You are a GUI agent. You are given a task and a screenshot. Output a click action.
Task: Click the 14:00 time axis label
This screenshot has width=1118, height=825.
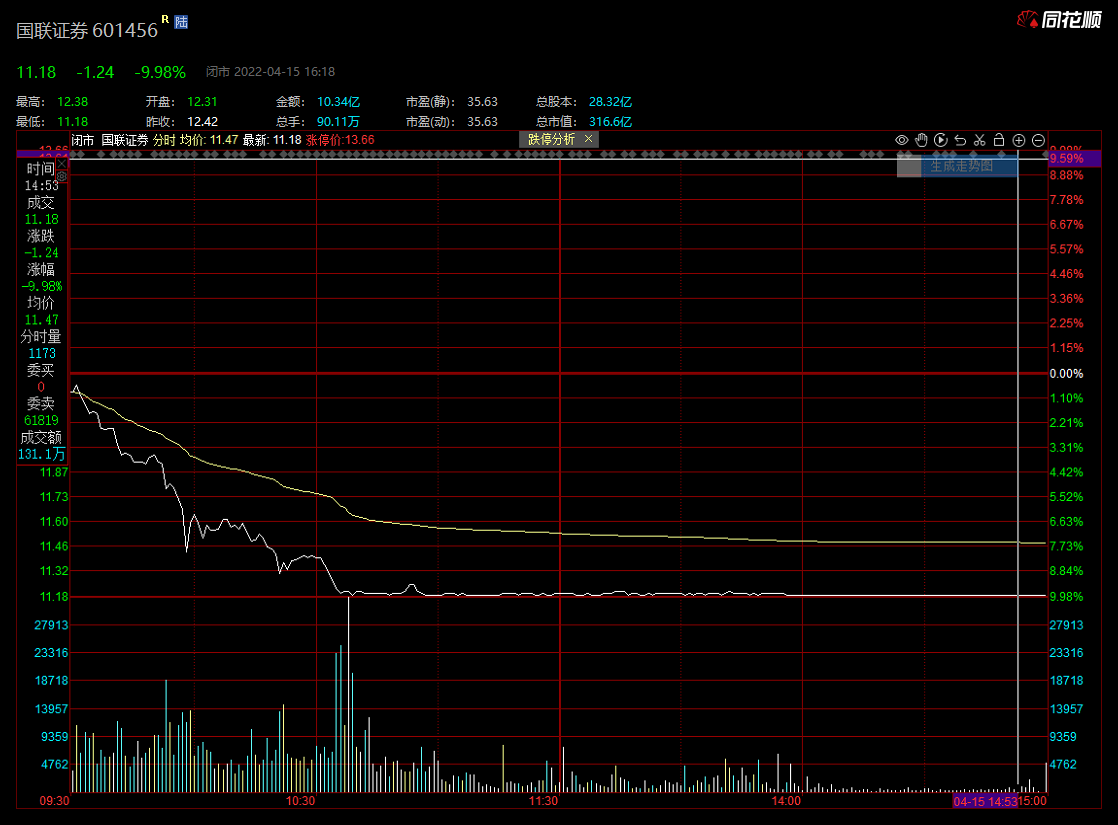[x=786, y=801]
